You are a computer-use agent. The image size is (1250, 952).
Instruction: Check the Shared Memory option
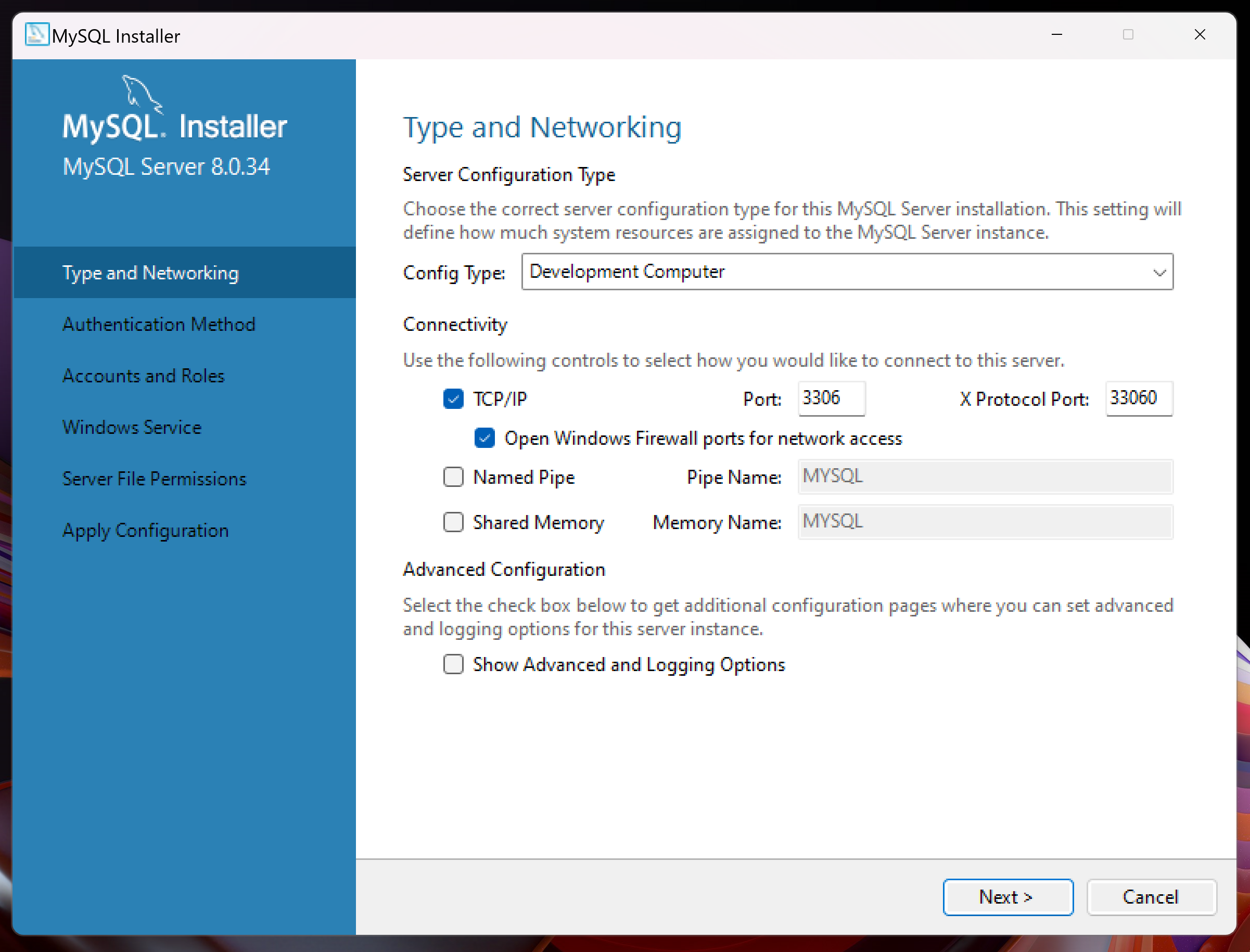[453, 522]
